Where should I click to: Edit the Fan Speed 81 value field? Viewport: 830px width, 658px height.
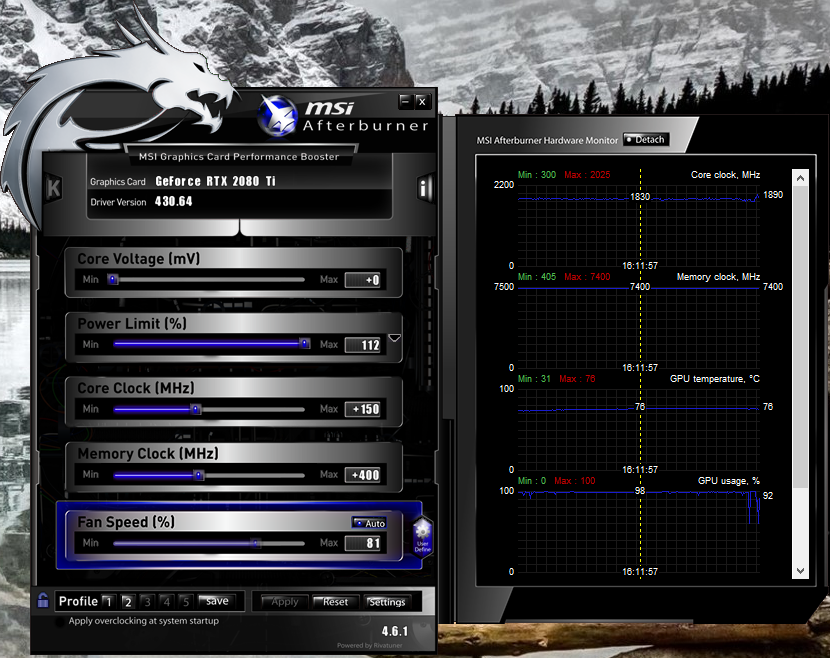[x=363, y=543]
